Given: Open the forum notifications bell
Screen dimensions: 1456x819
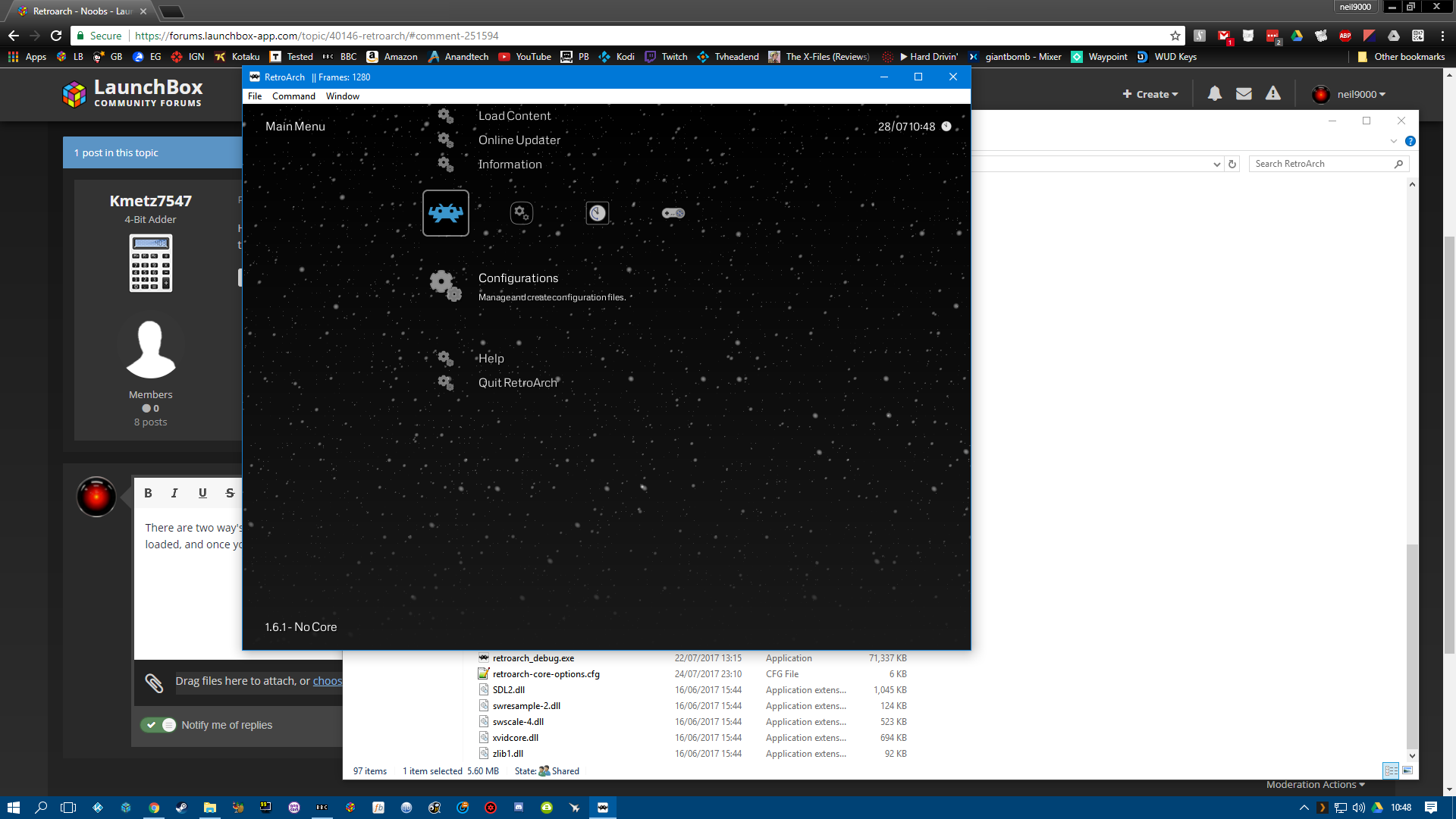Looking at the screenshot, I should click(1215, 94).
